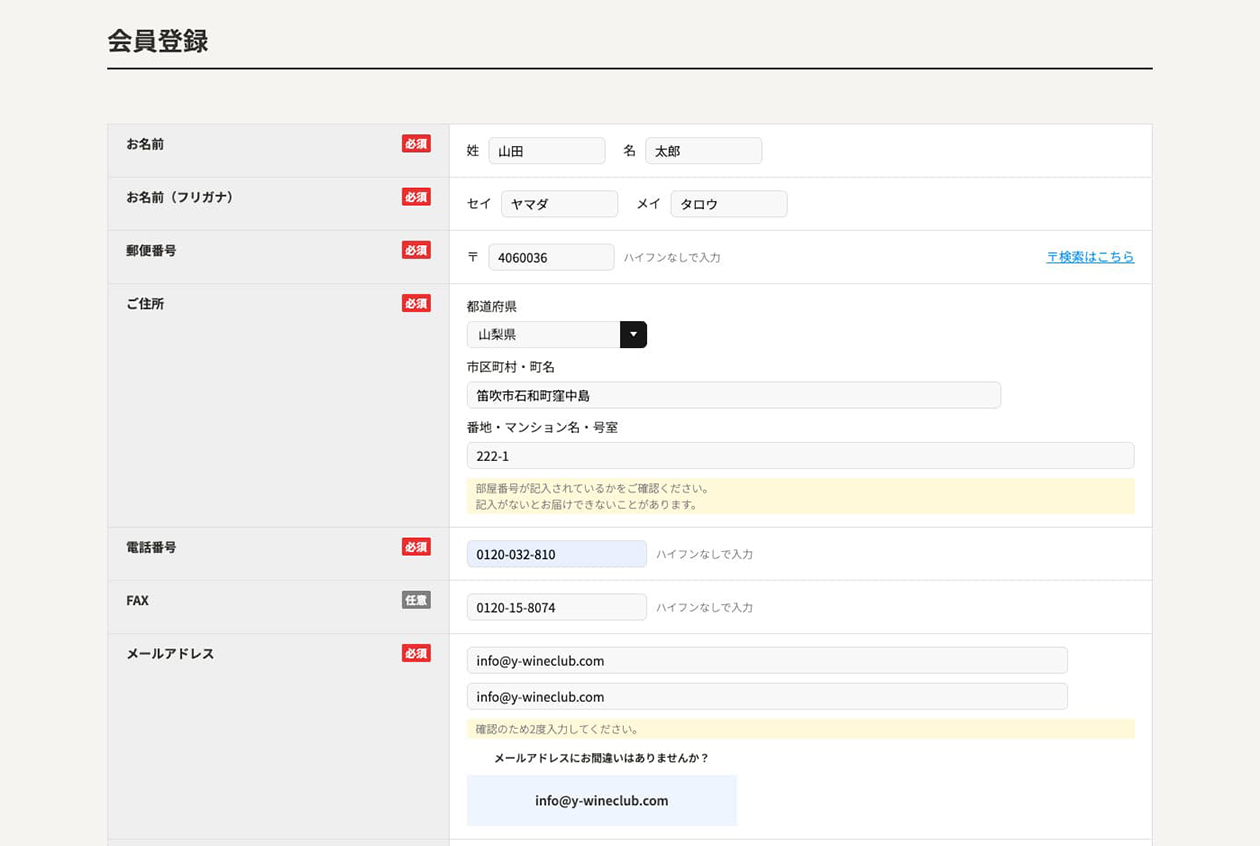Click the 名 field containing 太郎

point(704,151)
